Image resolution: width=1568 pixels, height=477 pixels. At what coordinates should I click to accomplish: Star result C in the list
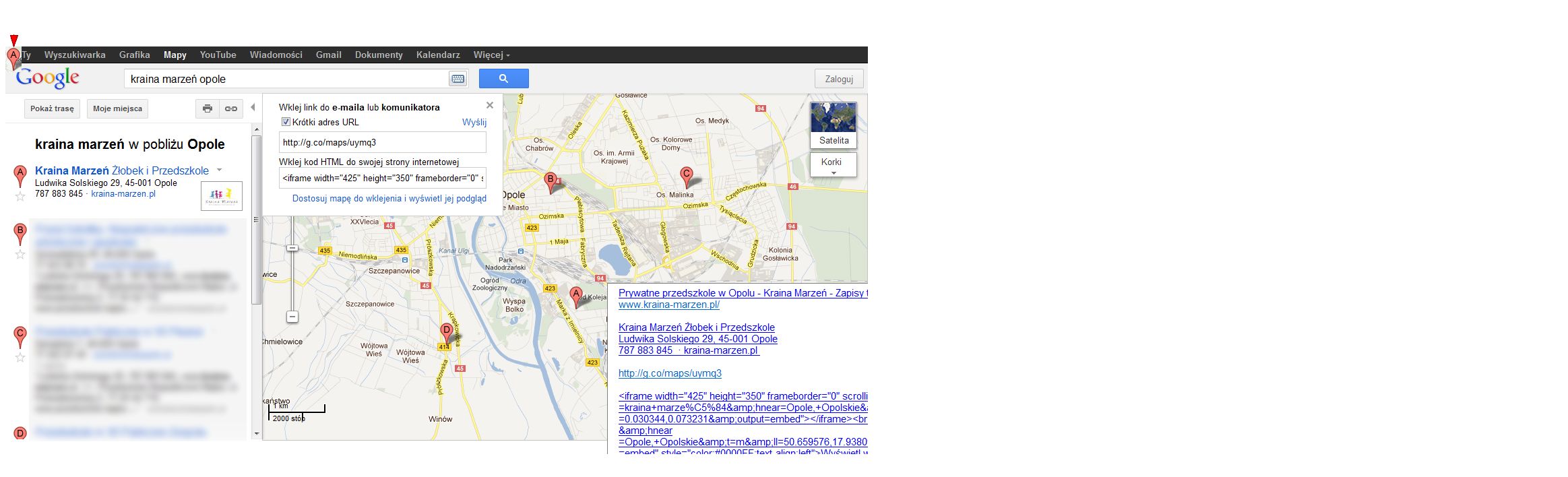point(20,357)
